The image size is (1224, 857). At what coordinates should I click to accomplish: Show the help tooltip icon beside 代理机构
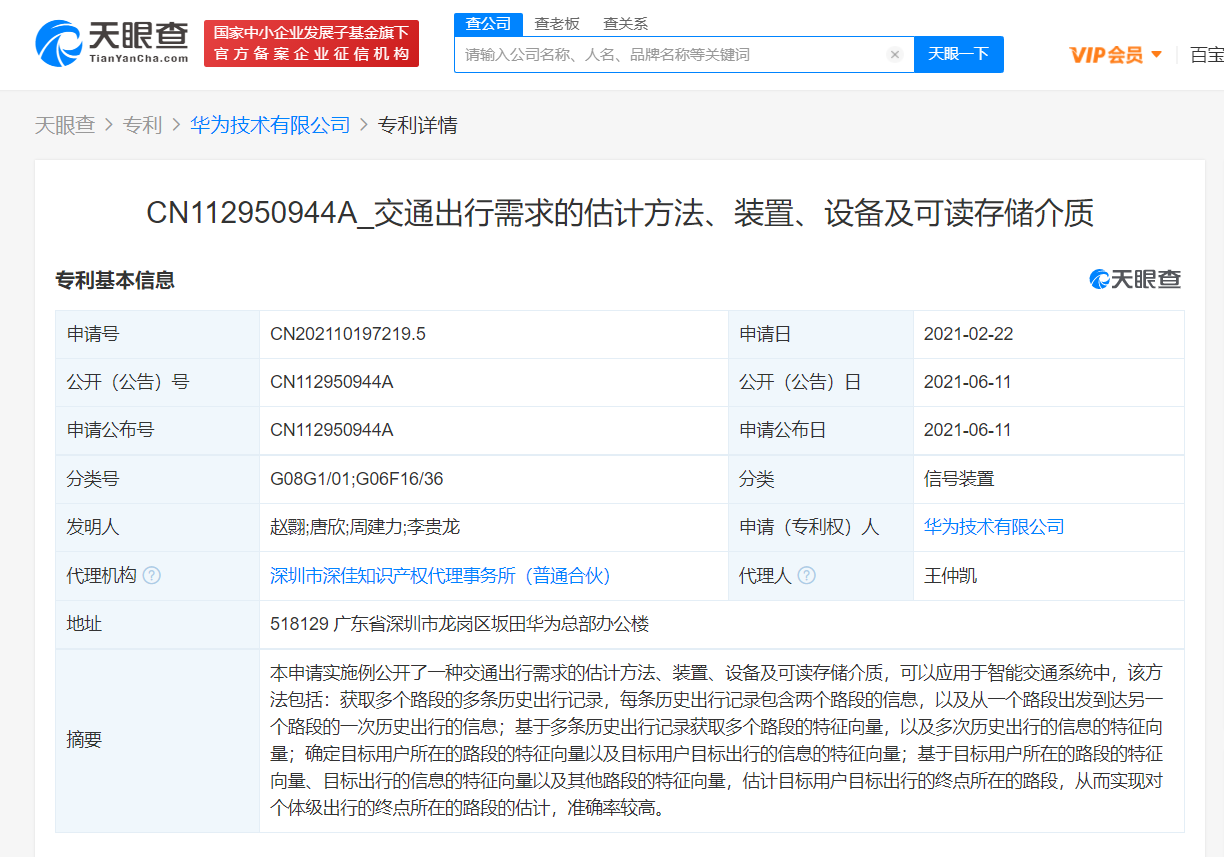152,576
